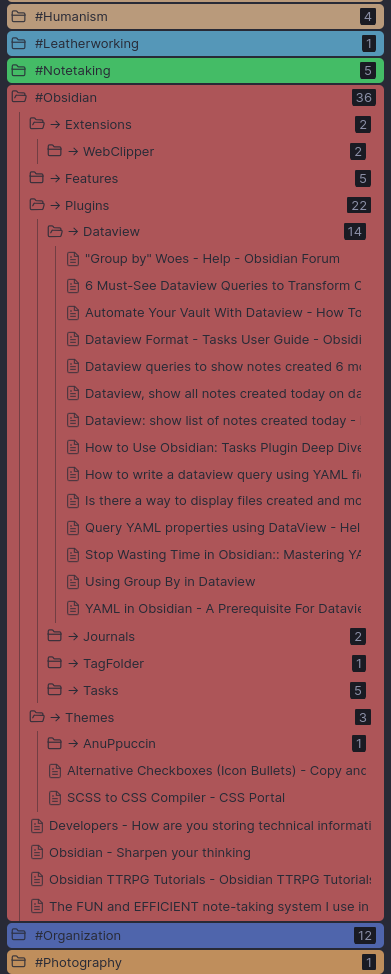Viewport: 391px width, 974px height.
Task: Click the open-folder icon next to #Obsidian
Action: (x=19, y=98)
